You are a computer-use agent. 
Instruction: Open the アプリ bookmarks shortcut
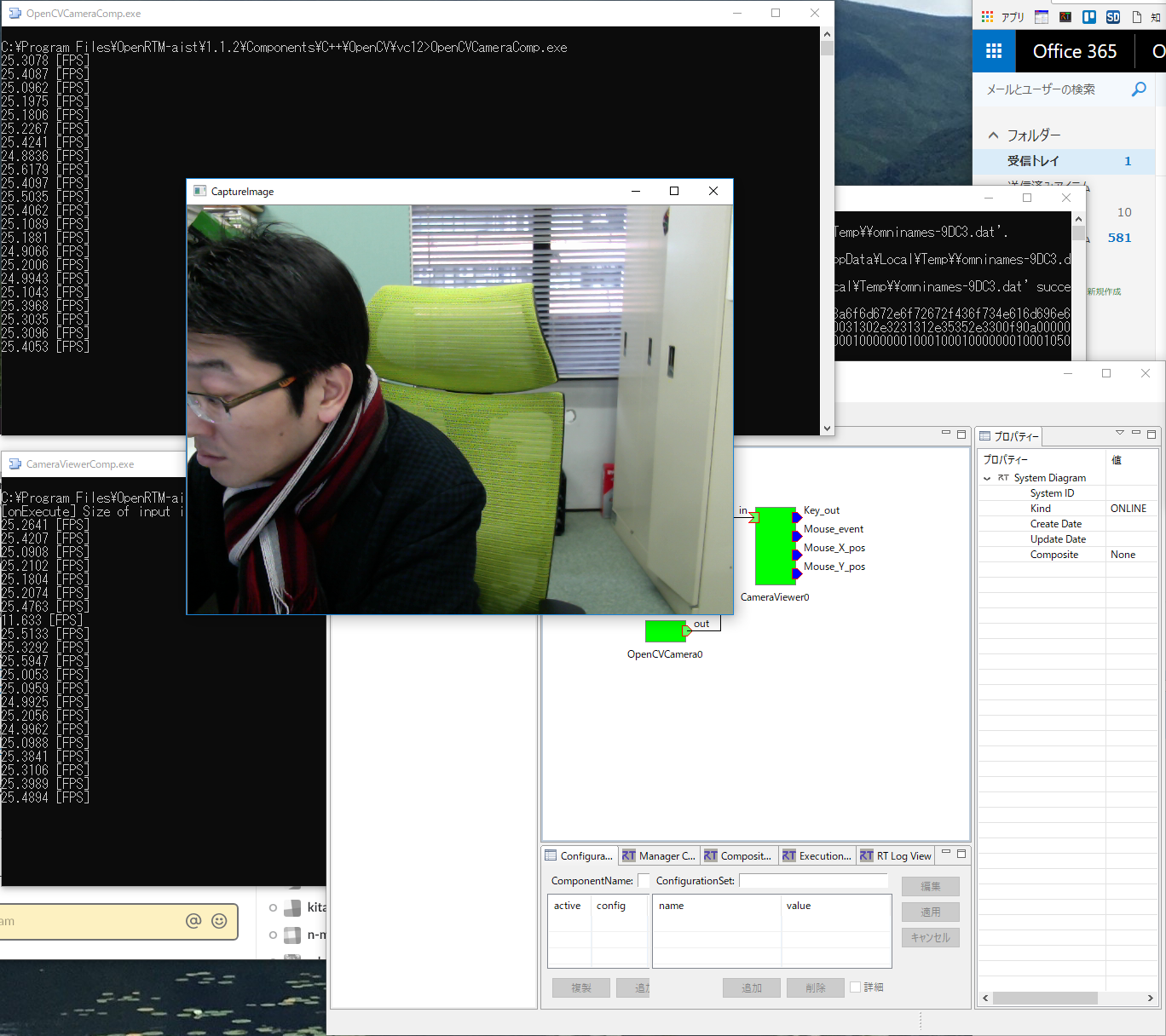point(1003,17)
